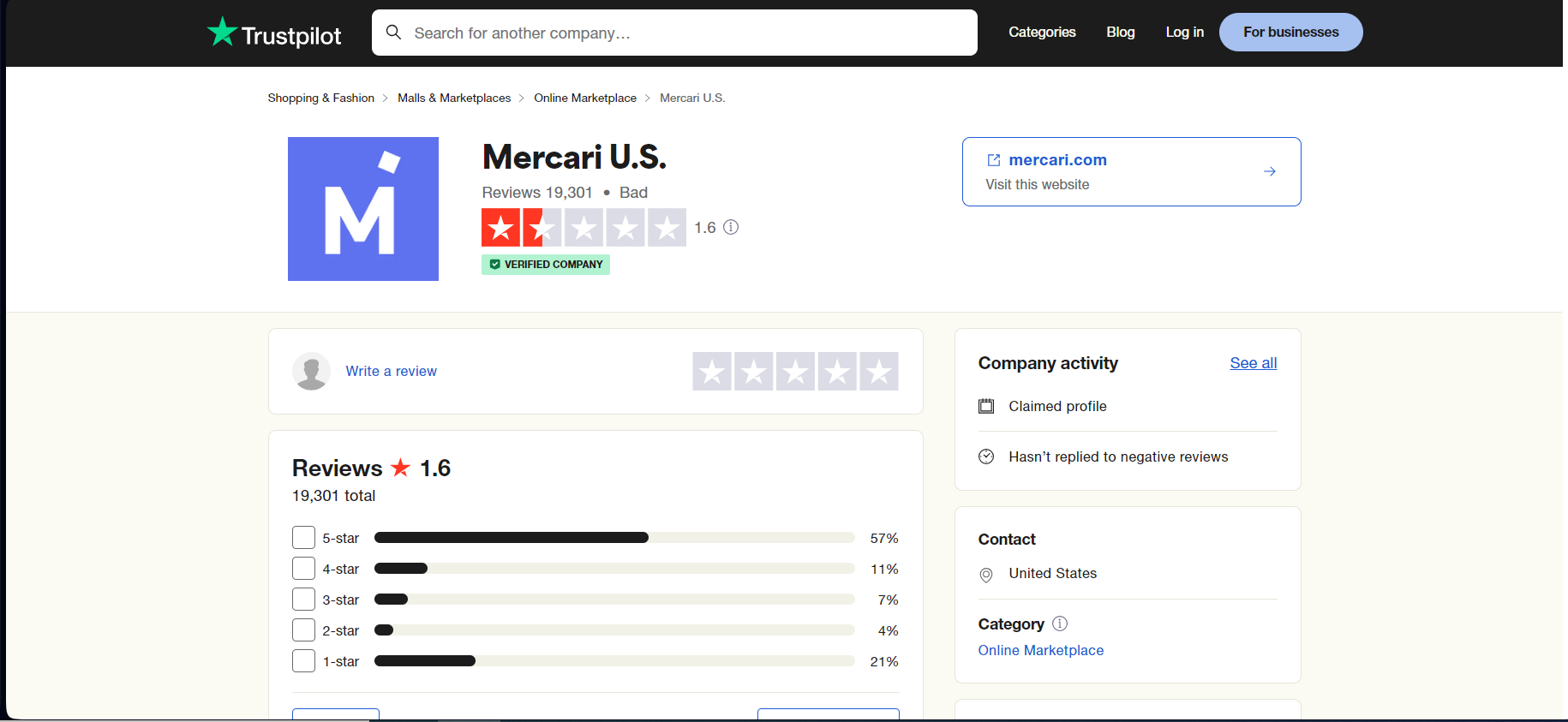Screen dimensions: 1568x722
Task: Go to the Blog page
Action: [1120, 33]
